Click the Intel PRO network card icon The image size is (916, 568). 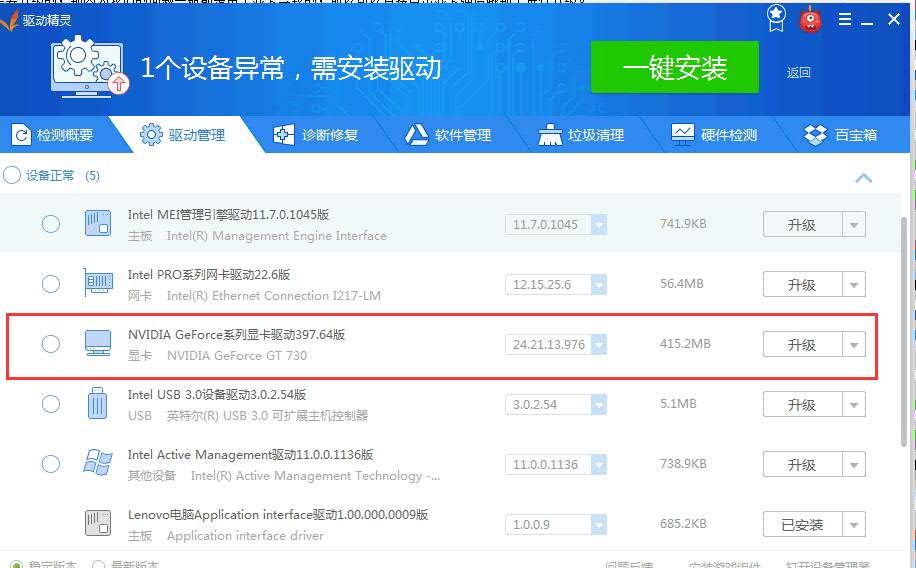point(98,283)
